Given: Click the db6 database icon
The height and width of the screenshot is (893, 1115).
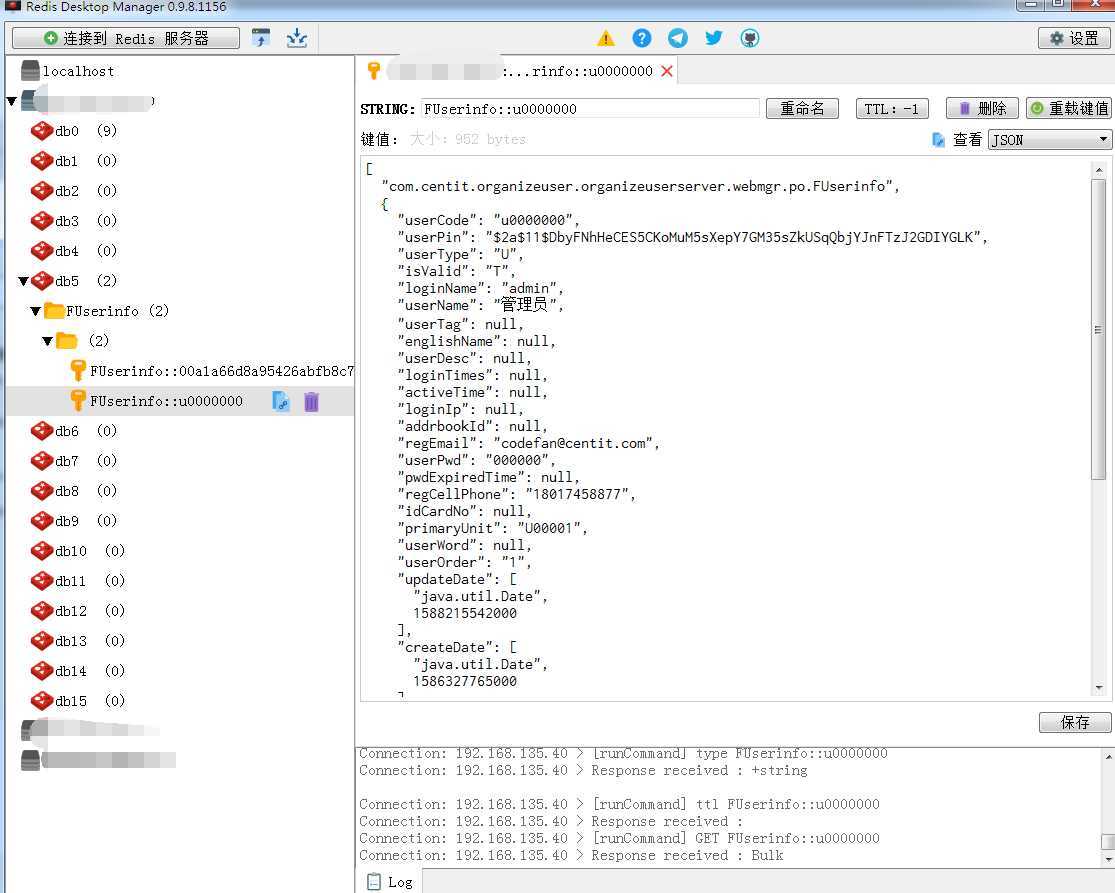Looking at the screenshot, I should click(x=42, y=431).
